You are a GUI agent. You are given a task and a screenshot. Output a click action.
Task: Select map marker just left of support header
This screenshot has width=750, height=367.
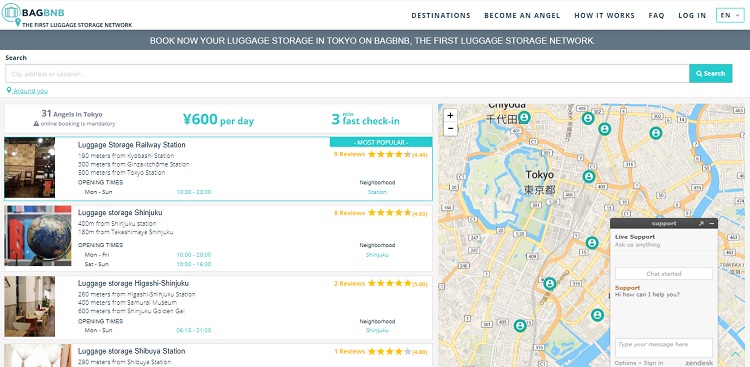[x=592, y=243]
